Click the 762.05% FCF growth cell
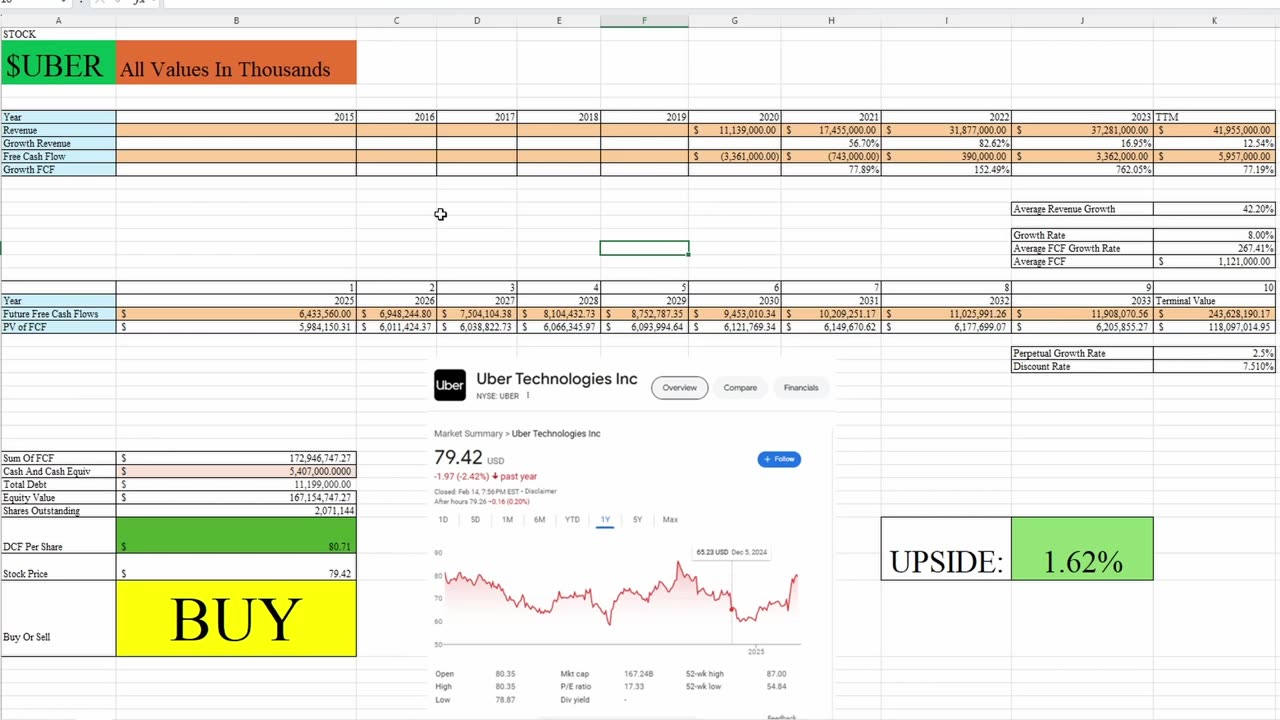Image resolution: width=1280 pixels, height=720 pixels. coord(1082,170)
